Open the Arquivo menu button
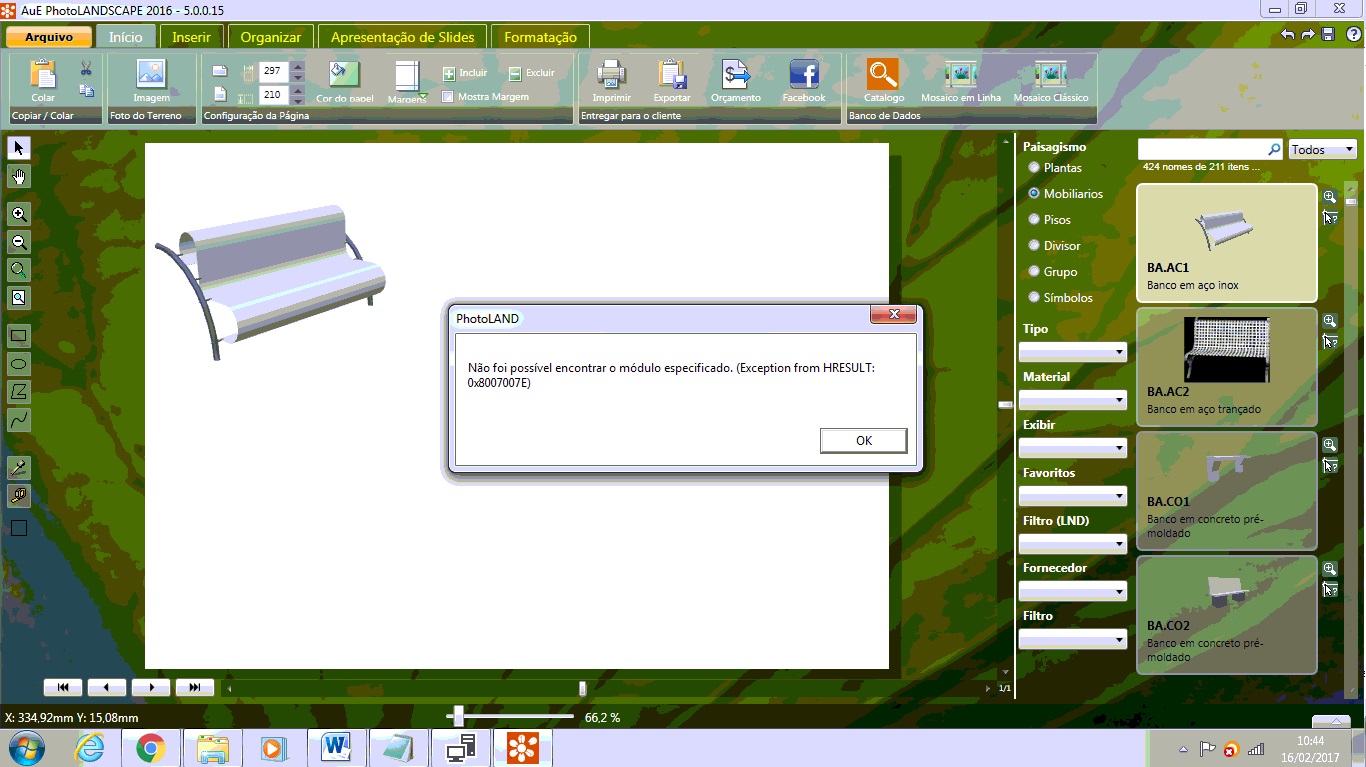Image resolution: width=1366 pixels, height=767 pixels. click(x=49, y=37)
